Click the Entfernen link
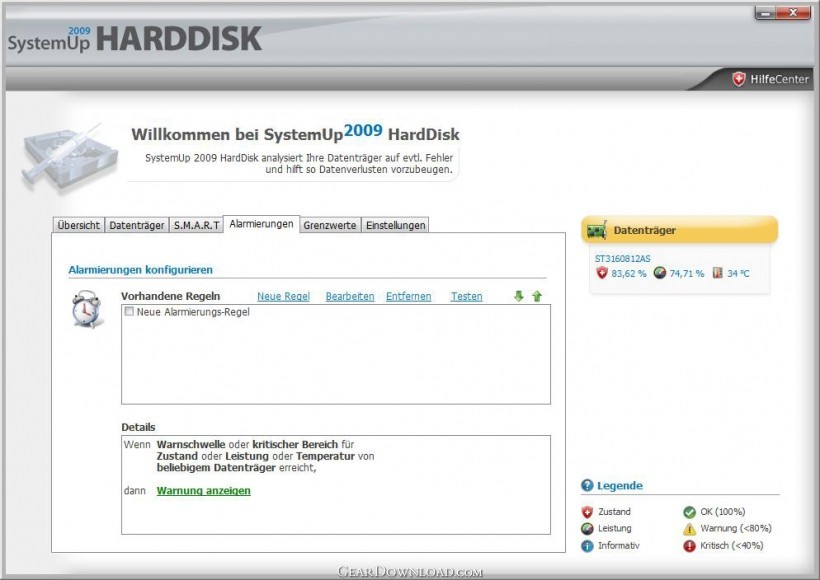Screen dimensions: 820x580 (408, 297)
